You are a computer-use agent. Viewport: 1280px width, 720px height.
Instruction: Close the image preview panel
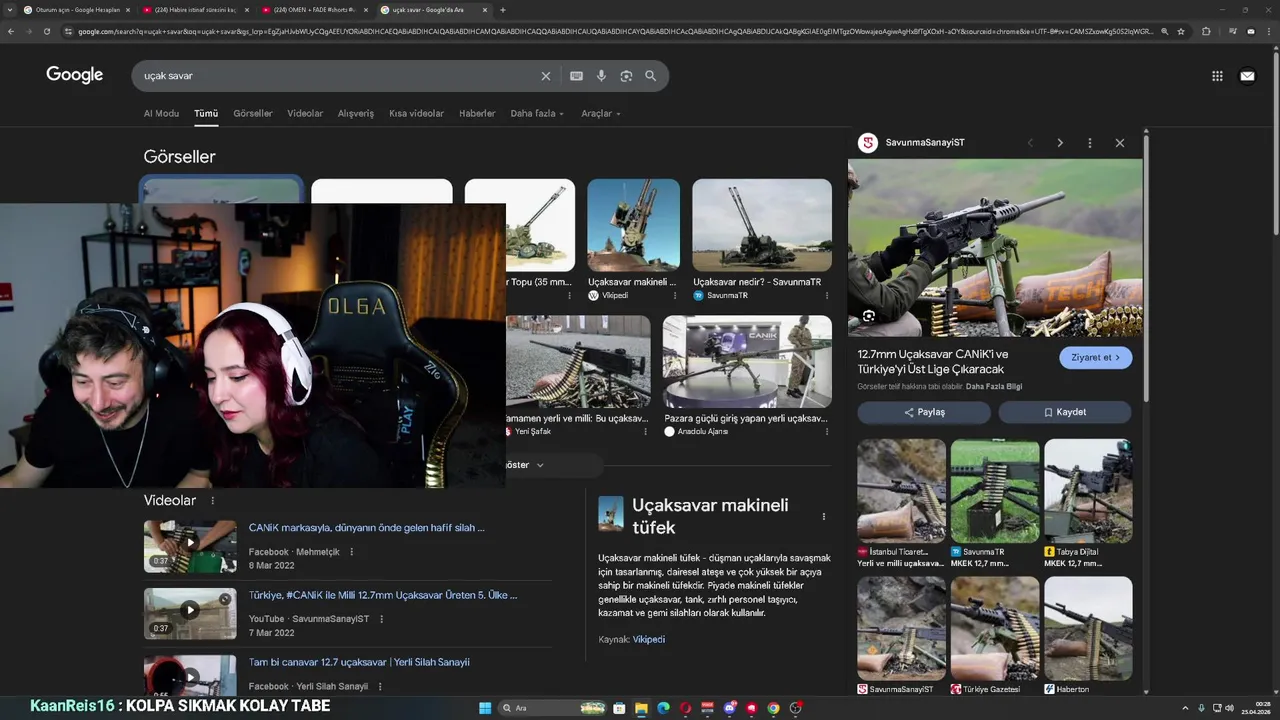click(1120, 143)
